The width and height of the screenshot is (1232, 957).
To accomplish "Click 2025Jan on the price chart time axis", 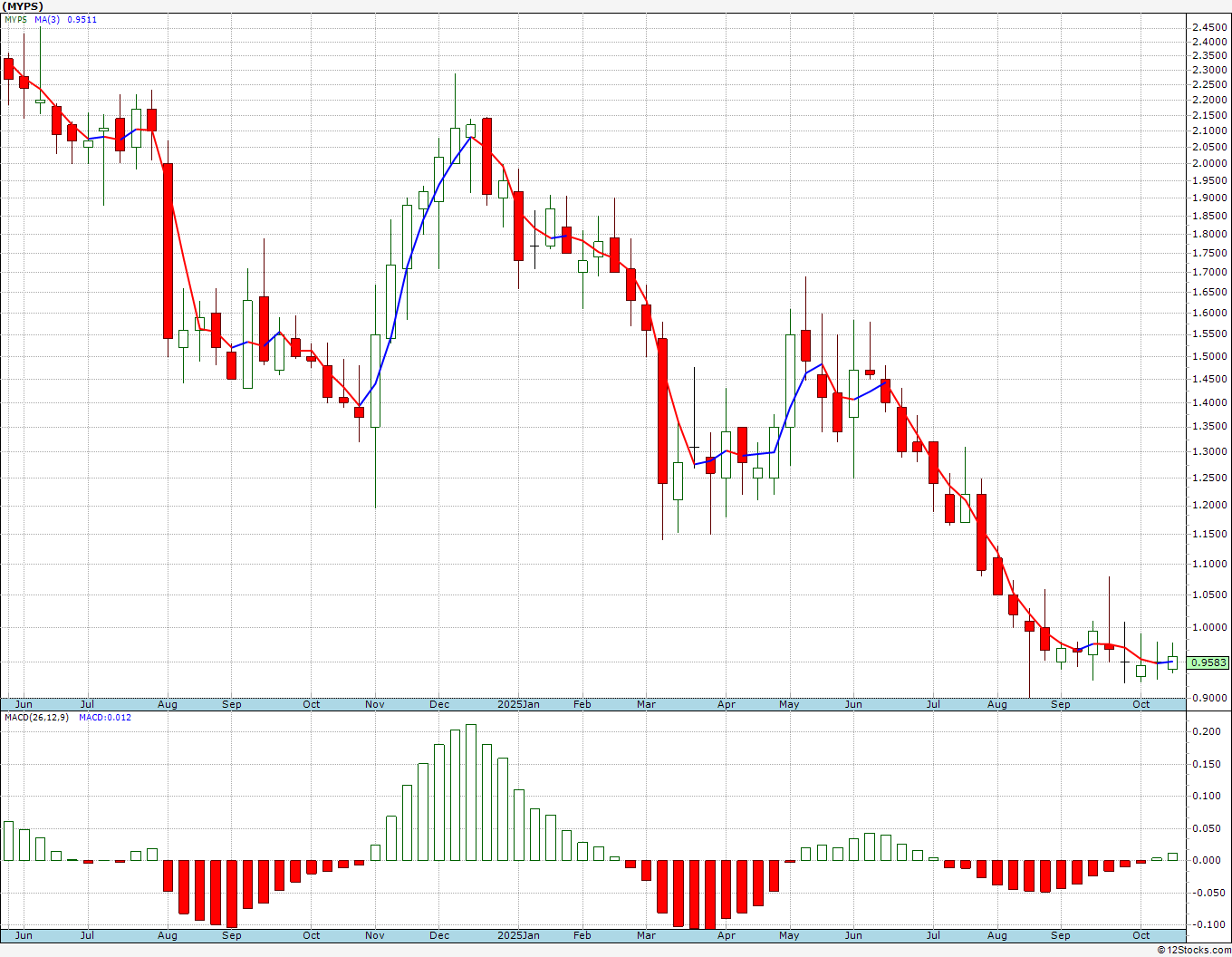I will point(519,704).
